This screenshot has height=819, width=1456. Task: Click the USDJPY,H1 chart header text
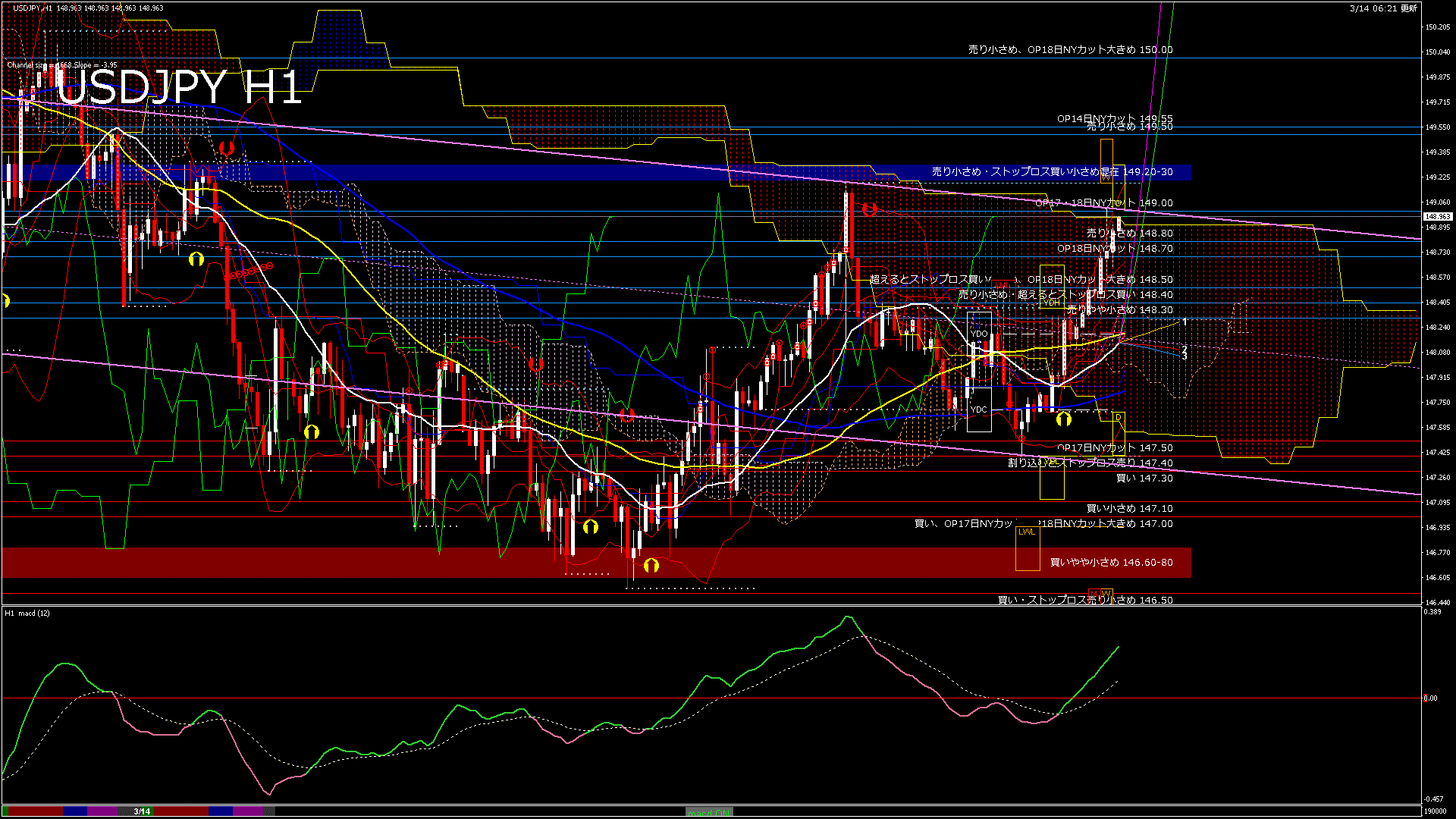point(33,8)
